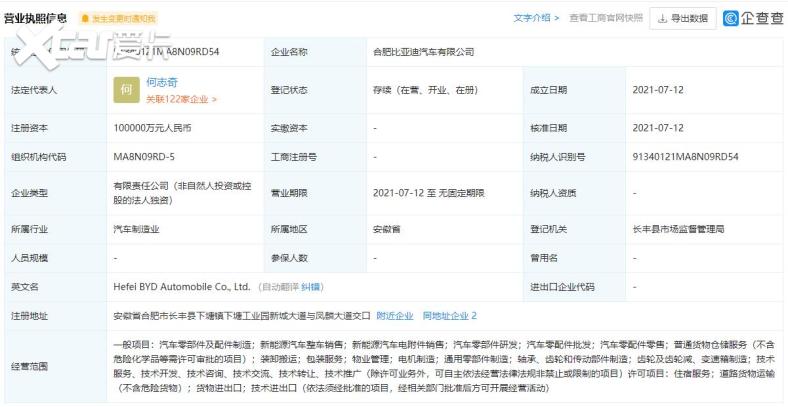This screenshot has width=788, height=407.
Task: Click the 实缴资本 label cell
Action: [315, 128]
